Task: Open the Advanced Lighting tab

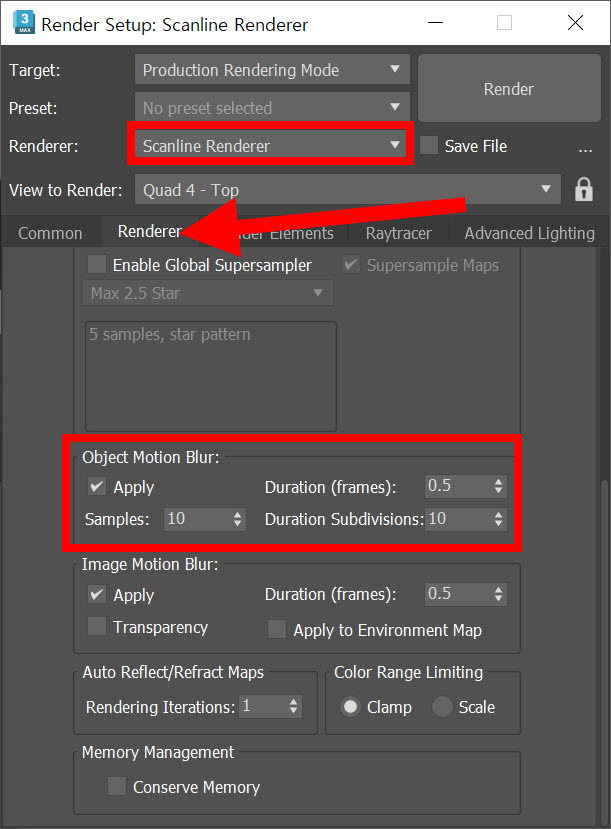Action: point(529,233)
